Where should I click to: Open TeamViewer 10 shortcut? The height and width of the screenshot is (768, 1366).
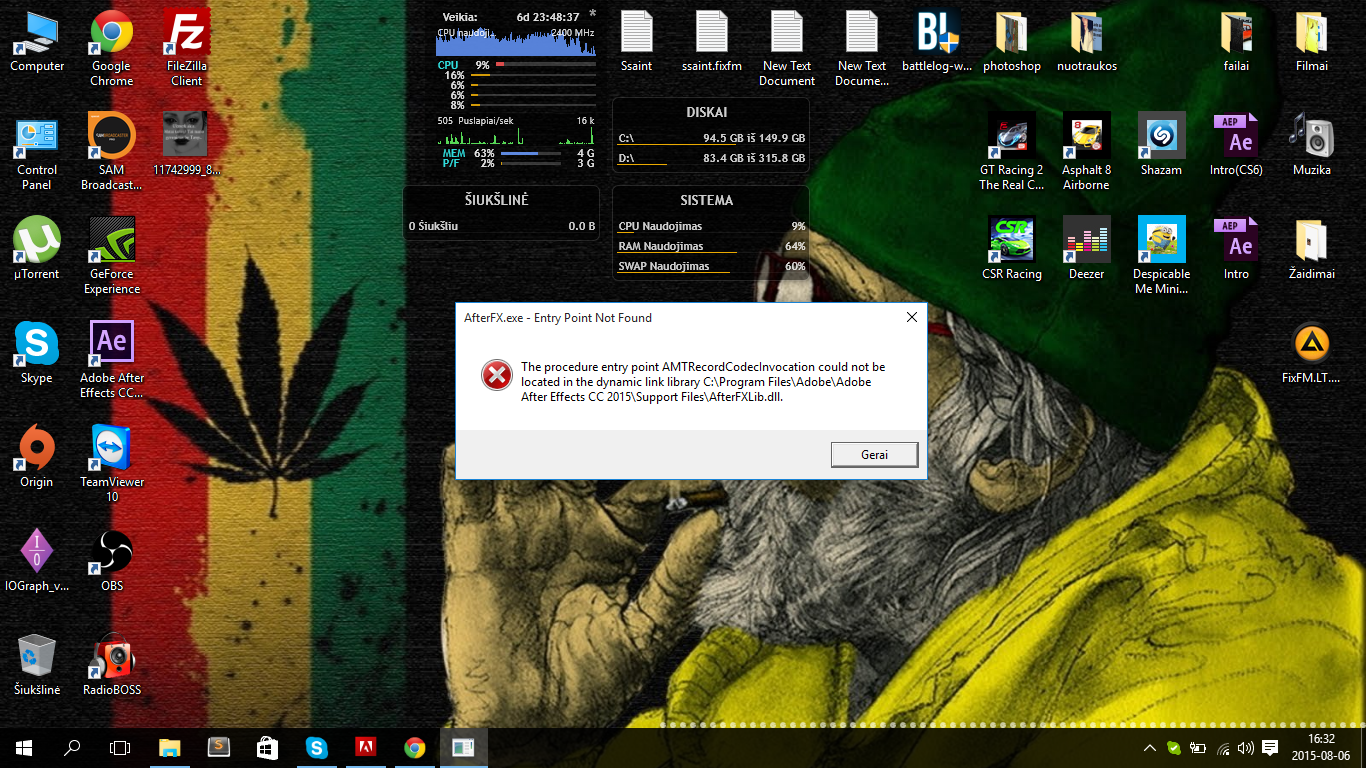coord(112,465)
